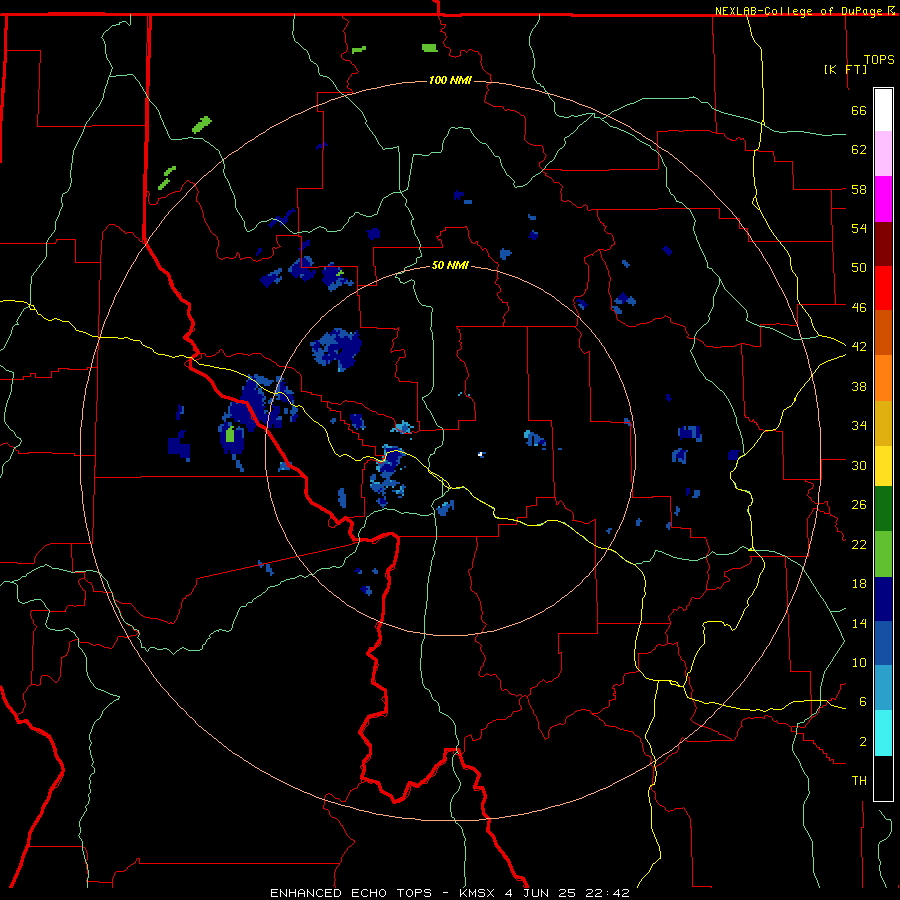Click the light pink 62 kft legend swatch
The height and width of the screenshot is (900, 900).
[883, 154]
